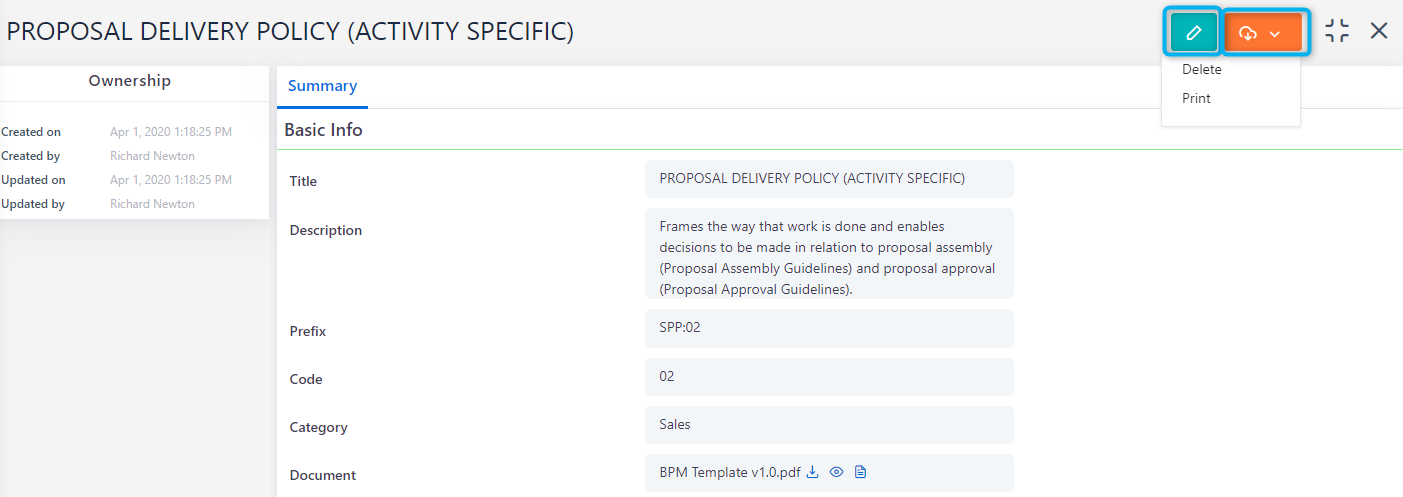Exit full screen with the collapse icon
This screenshot has width=1403, height=497.
point(1337,31)
